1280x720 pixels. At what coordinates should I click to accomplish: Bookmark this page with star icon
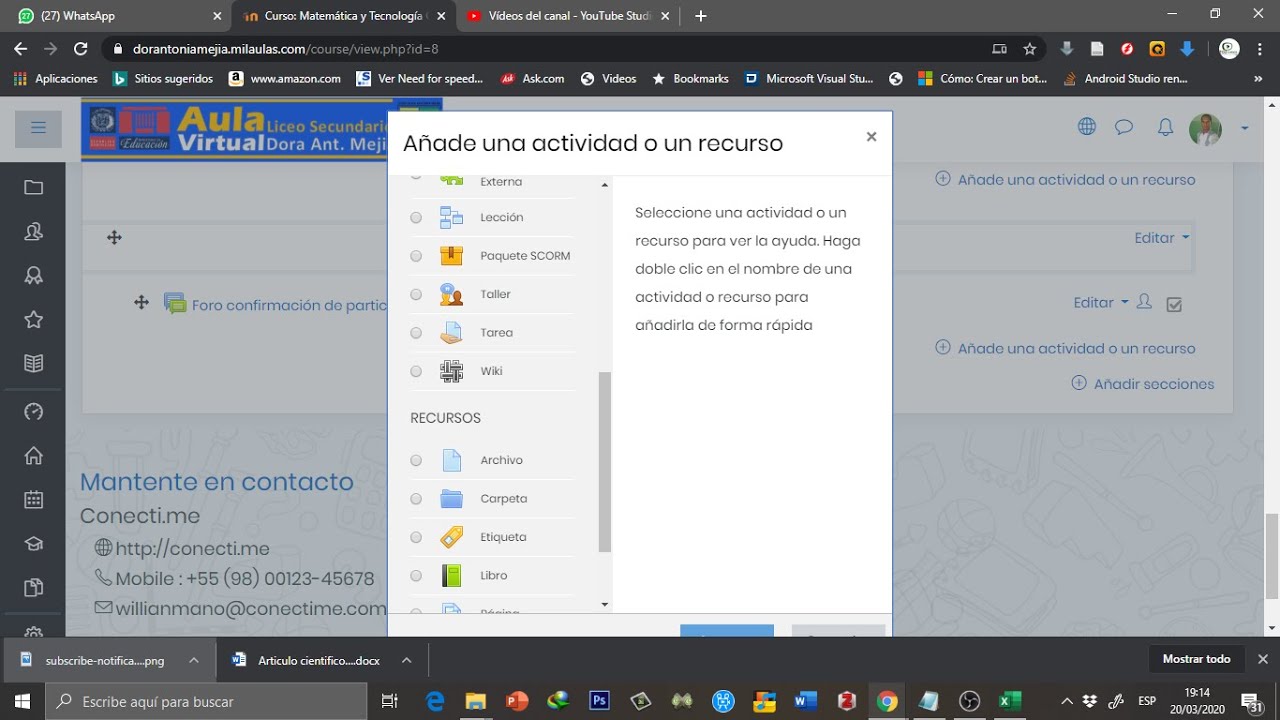click(x=1029, y=48)
